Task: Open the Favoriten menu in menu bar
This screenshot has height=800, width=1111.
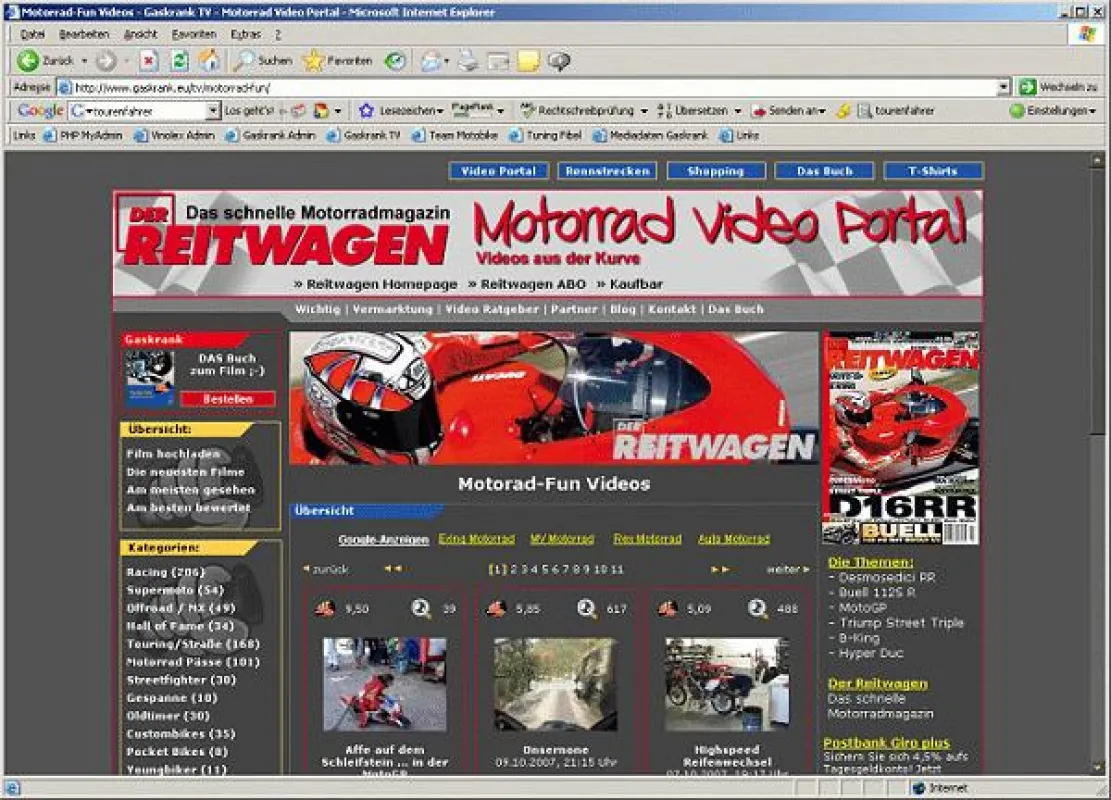Action: pyautogui.click(x=193, y=34)
